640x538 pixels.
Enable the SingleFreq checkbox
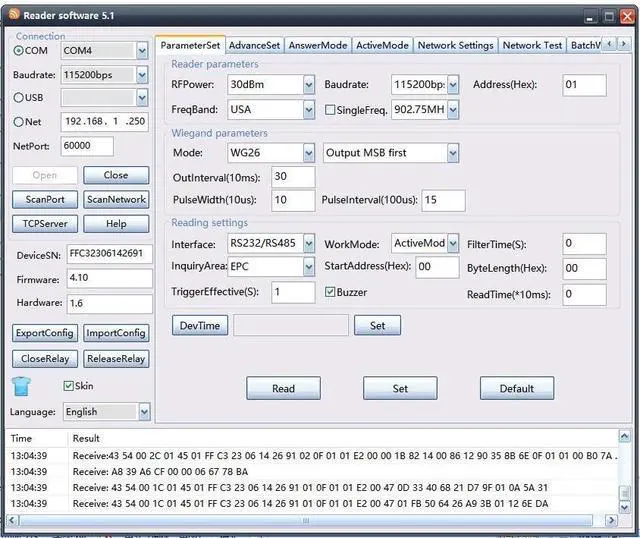(331, 109)
